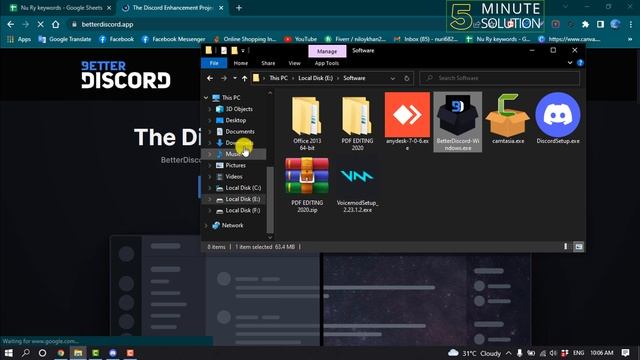Screen dimensions: 640x360
Task: Open the notification center icon
Action: point(625,353)
